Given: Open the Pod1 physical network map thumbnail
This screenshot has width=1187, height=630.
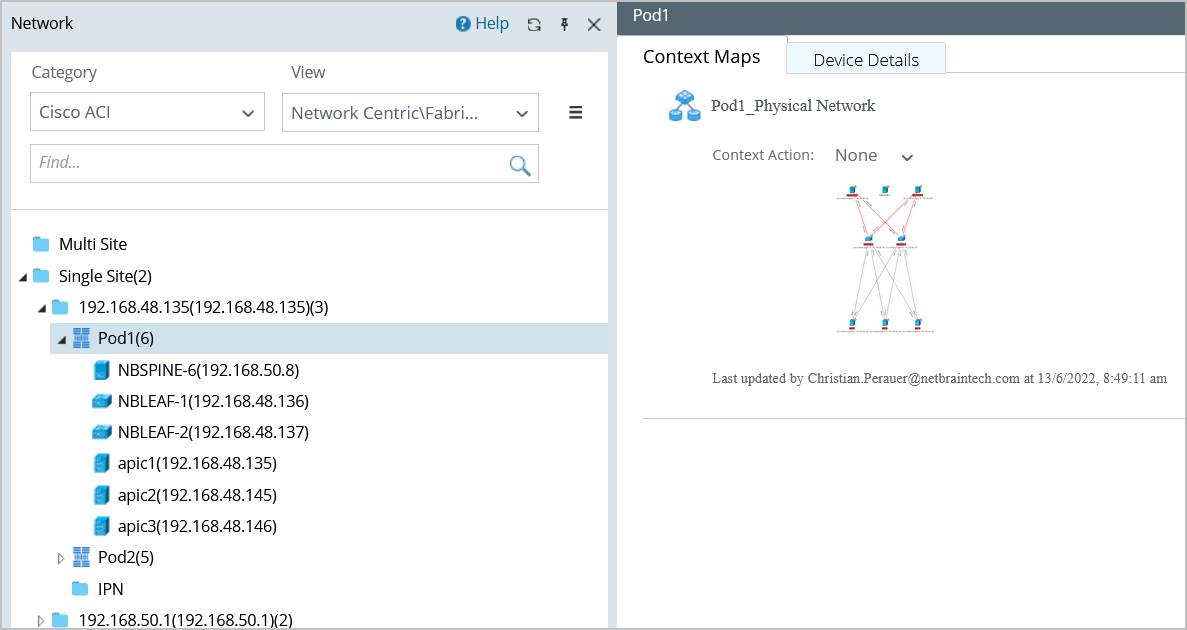Looking at the screenshot, I should pos(885,258).
